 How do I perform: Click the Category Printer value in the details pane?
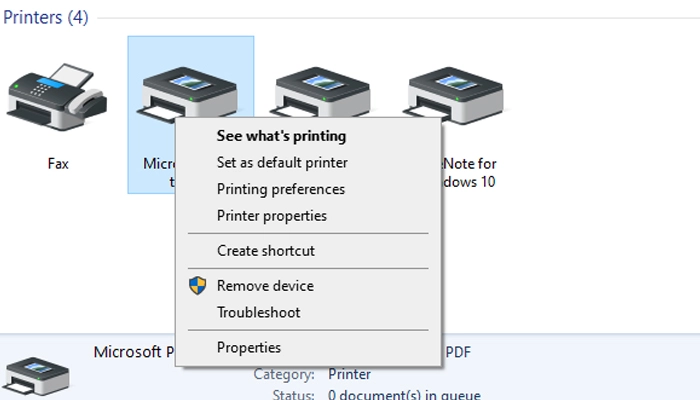point(349,374)
